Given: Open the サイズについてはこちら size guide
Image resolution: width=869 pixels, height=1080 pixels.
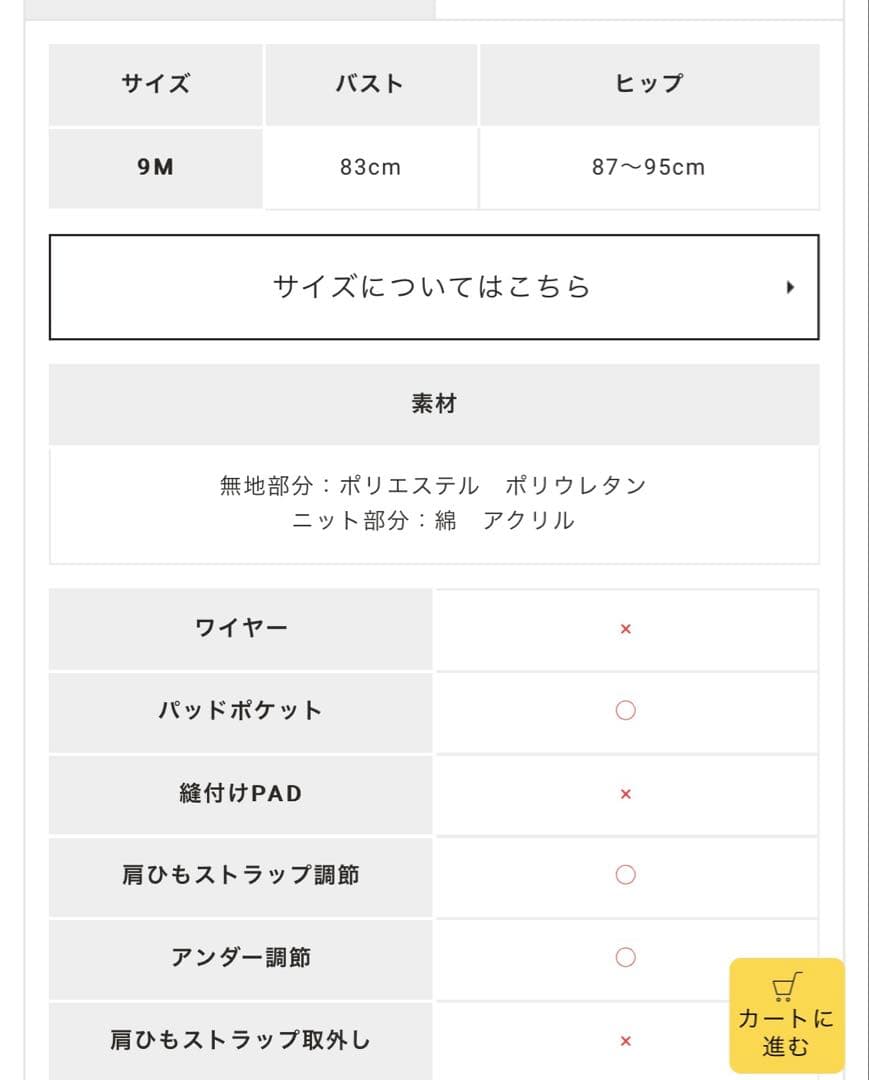Looking at the screenshot, I should pyautogui.click(x=432, y=288).
